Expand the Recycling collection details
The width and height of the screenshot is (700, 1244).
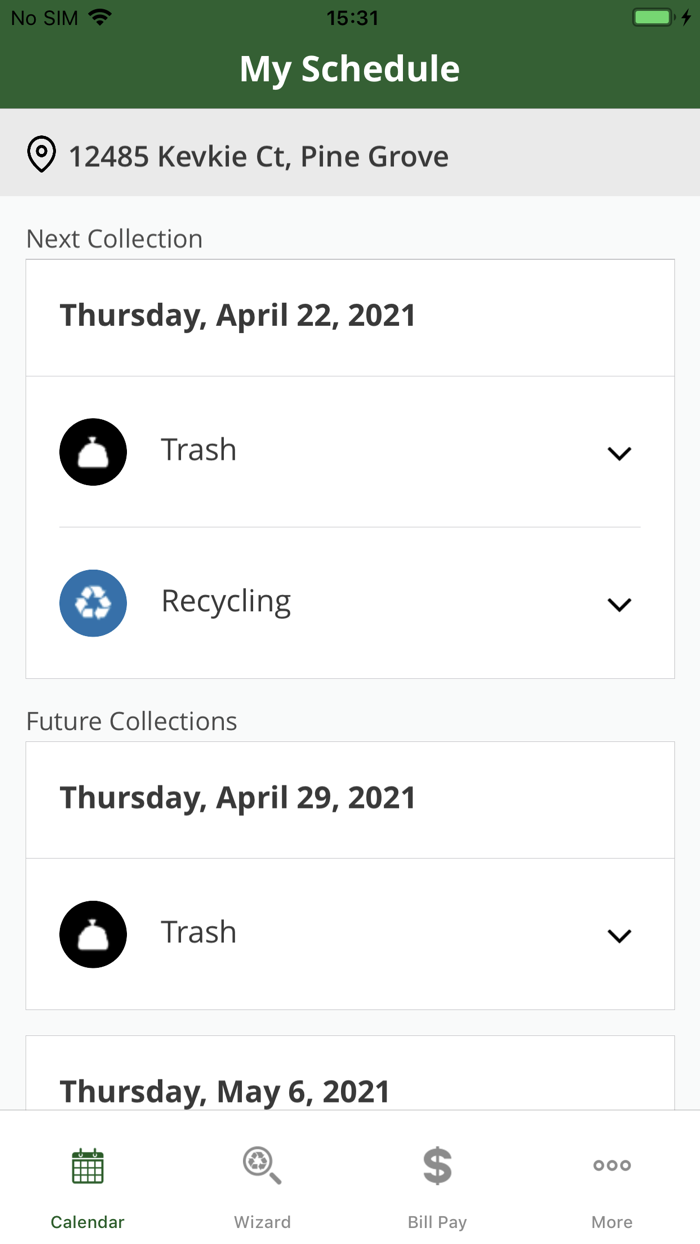[x=619, y=604]
